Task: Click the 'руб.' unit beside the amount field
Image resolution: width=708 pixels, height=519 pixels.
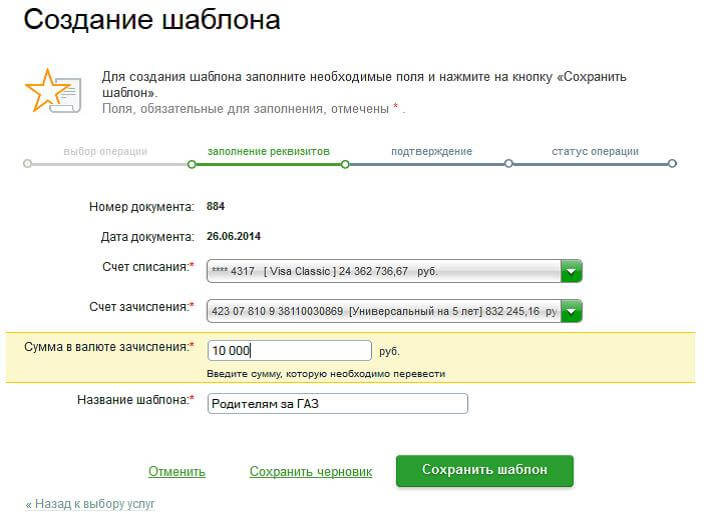Action: pyautogui.click(x=389, y=351)
